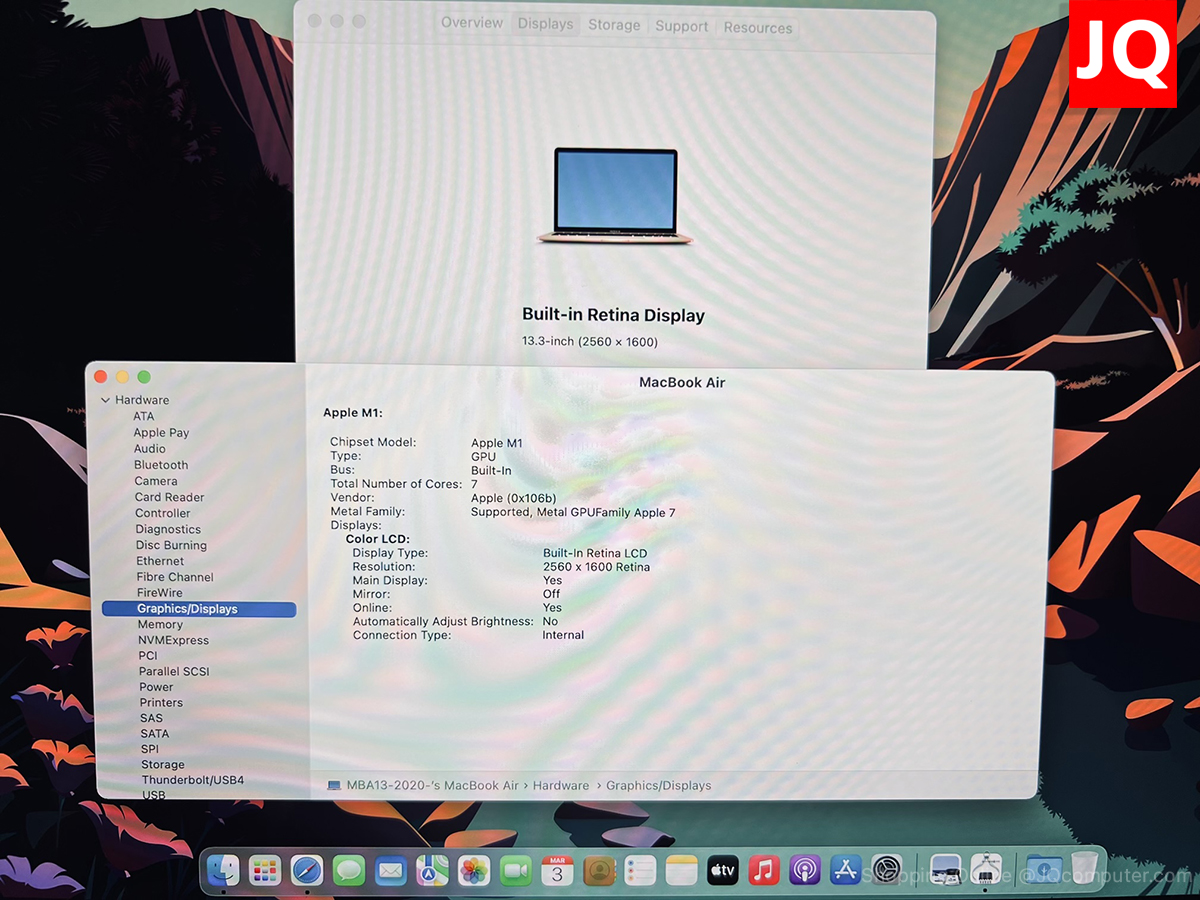Click Graphics/Displays in path bar
Viewport: 1200px width, 900px height.
click(x=659, y=786)
